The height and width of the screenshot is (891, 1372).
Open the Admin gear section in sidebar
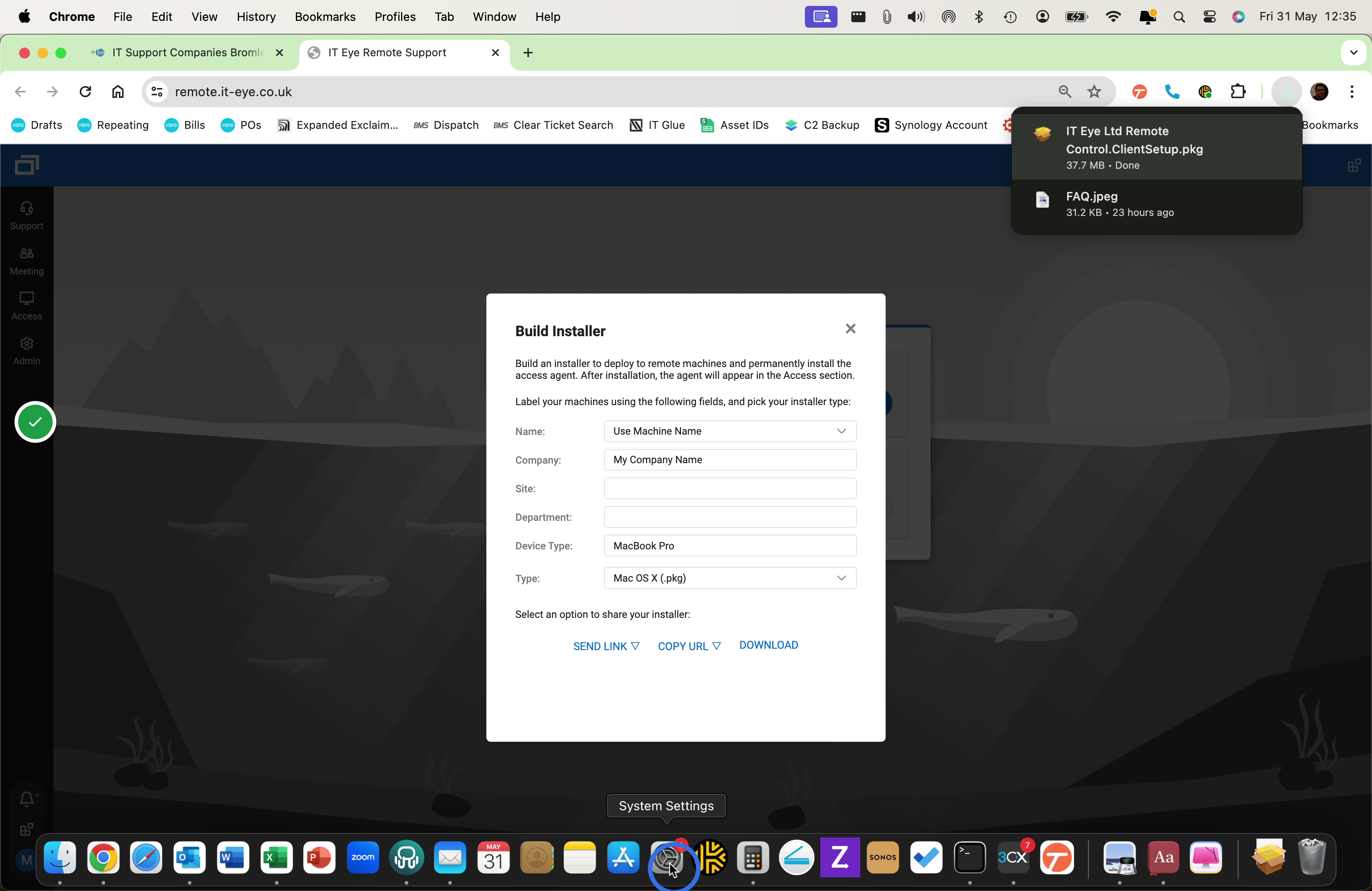click(26, 351)
